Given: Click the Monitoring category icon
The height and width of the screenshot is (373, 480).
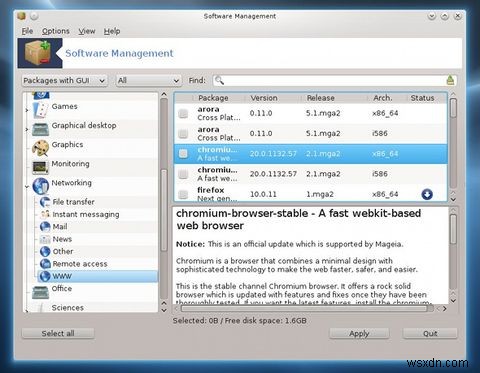Looking at the screenshot, I should 40,167.
